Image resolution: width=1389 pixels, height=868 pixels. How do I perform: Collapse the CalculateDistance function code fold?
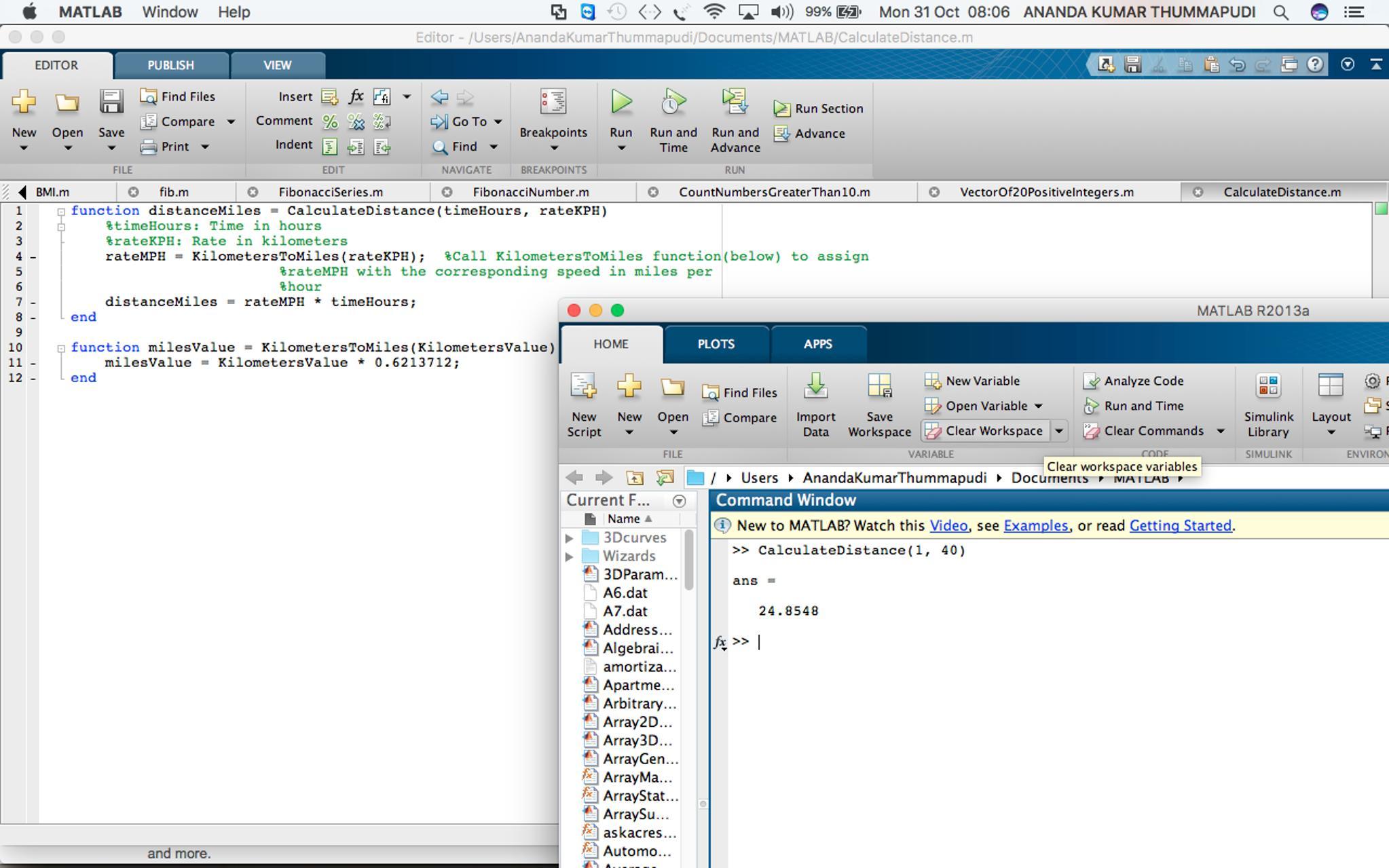point(61,212)
